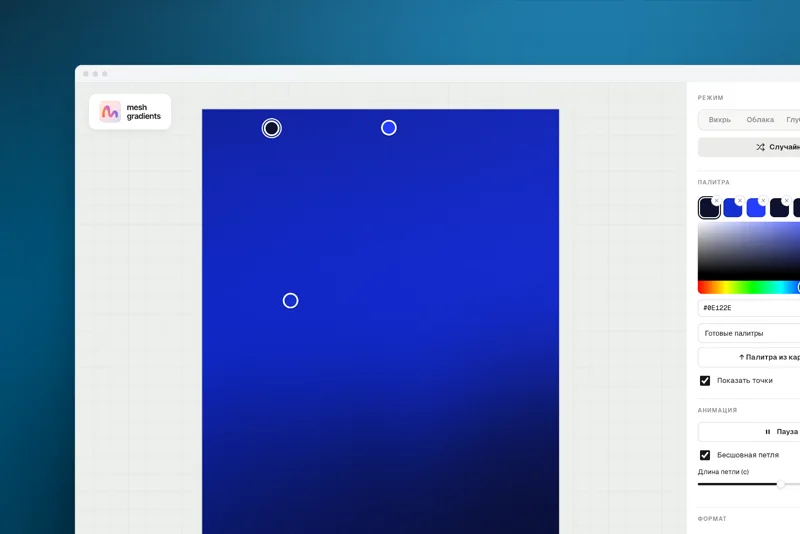
Task: Select the dark navy gradient control point
Action: coord(271,128)
